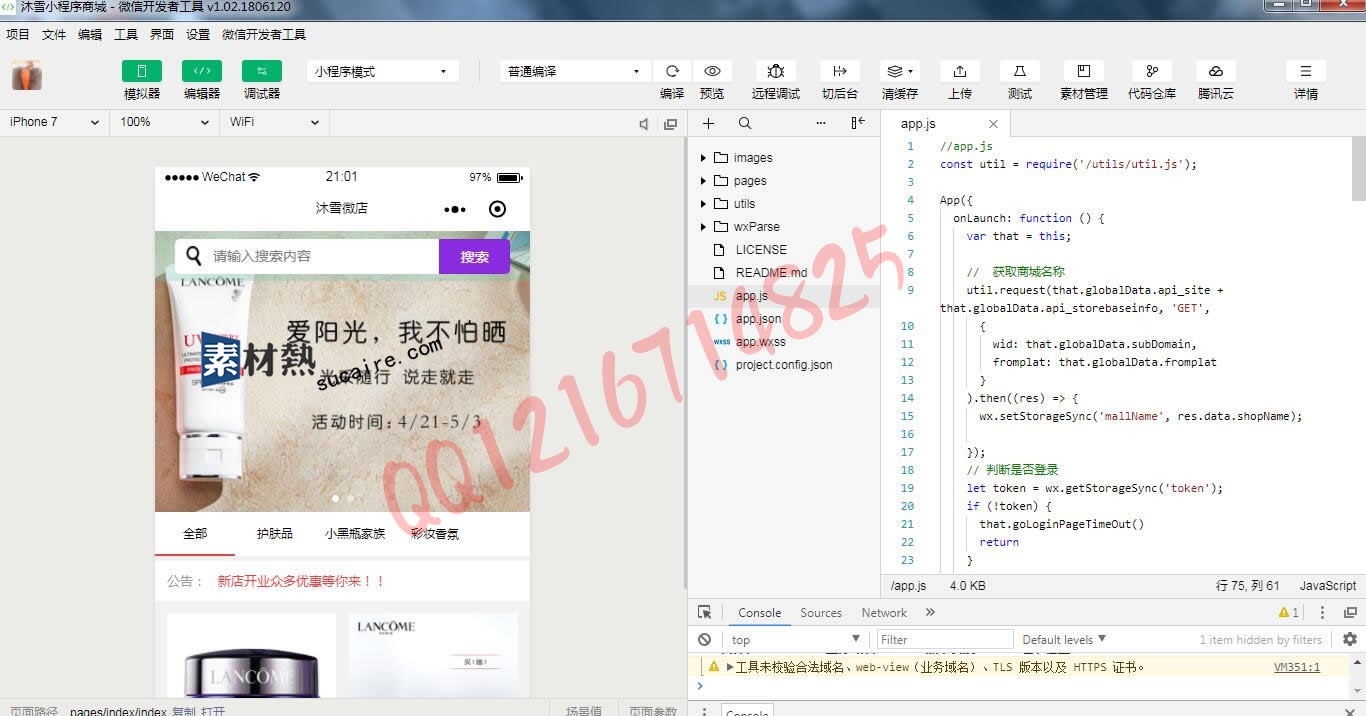Switch to the Network devtools tab

pyautogui.click(x=884, y=613)
